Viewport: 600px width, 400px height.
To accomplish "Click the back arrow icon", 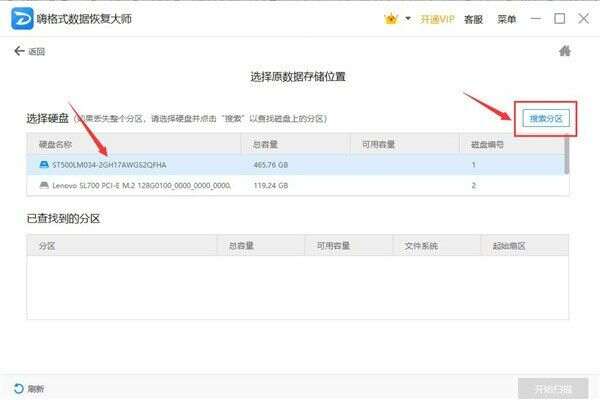I will 19,51.
